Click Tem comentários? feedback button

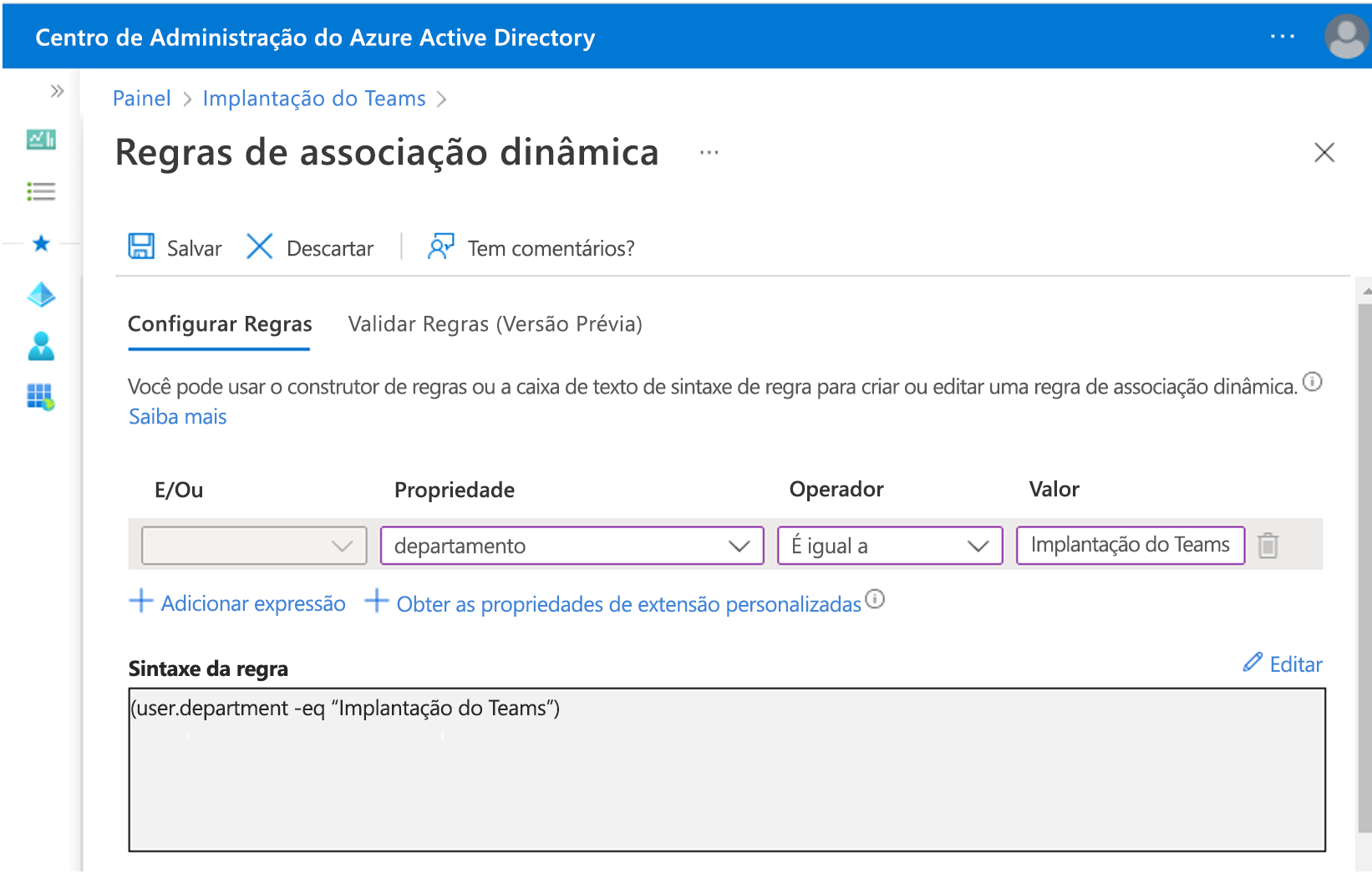(531, 247)
